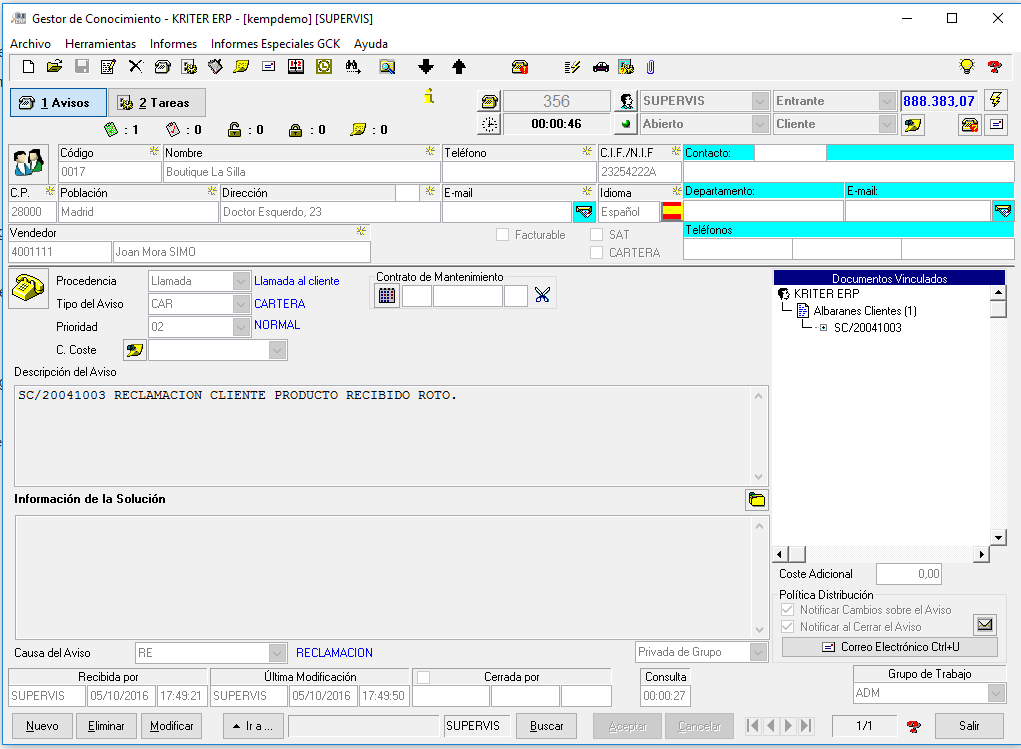Open the Ayuda menu
Viewport: 1021px width, 749px height.
pyautogui.click(x=371, y=44)
